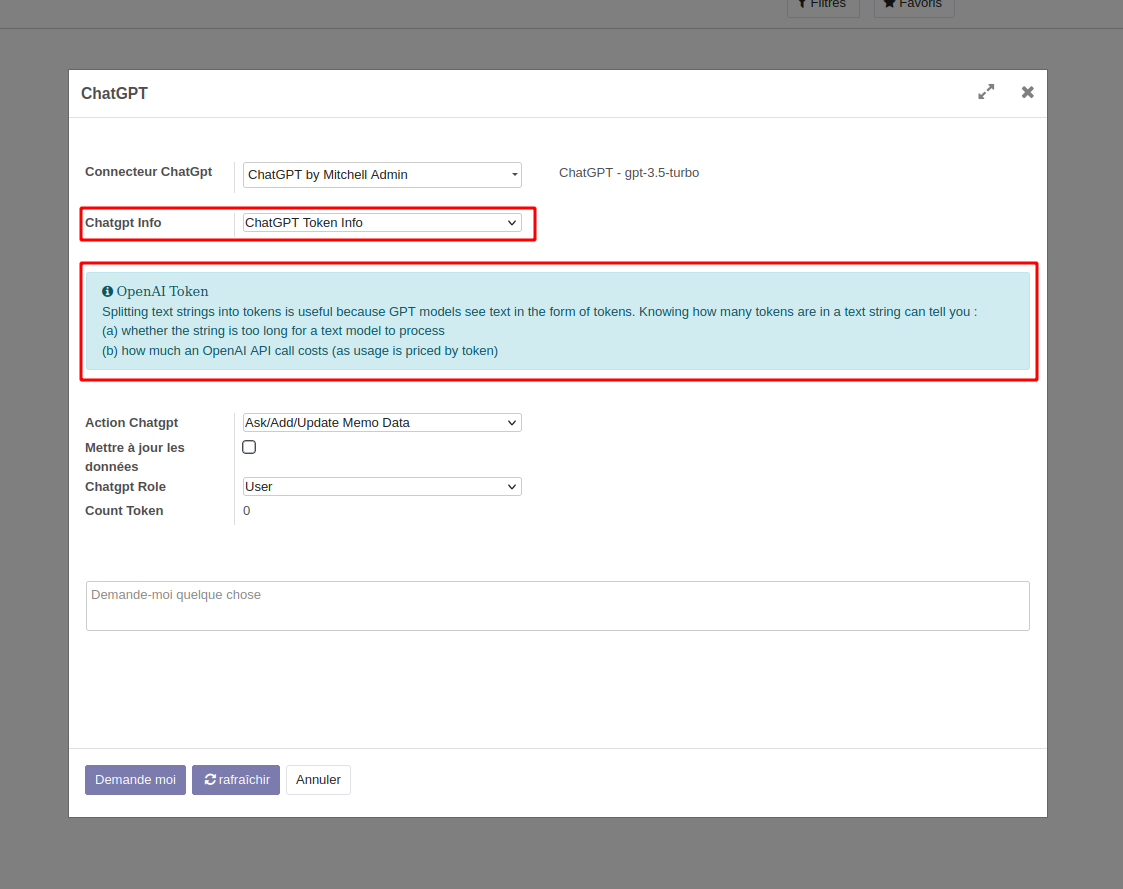Click the Chatgpt Role label
The height and width of the screenshot is (889, 1123).
125,486
